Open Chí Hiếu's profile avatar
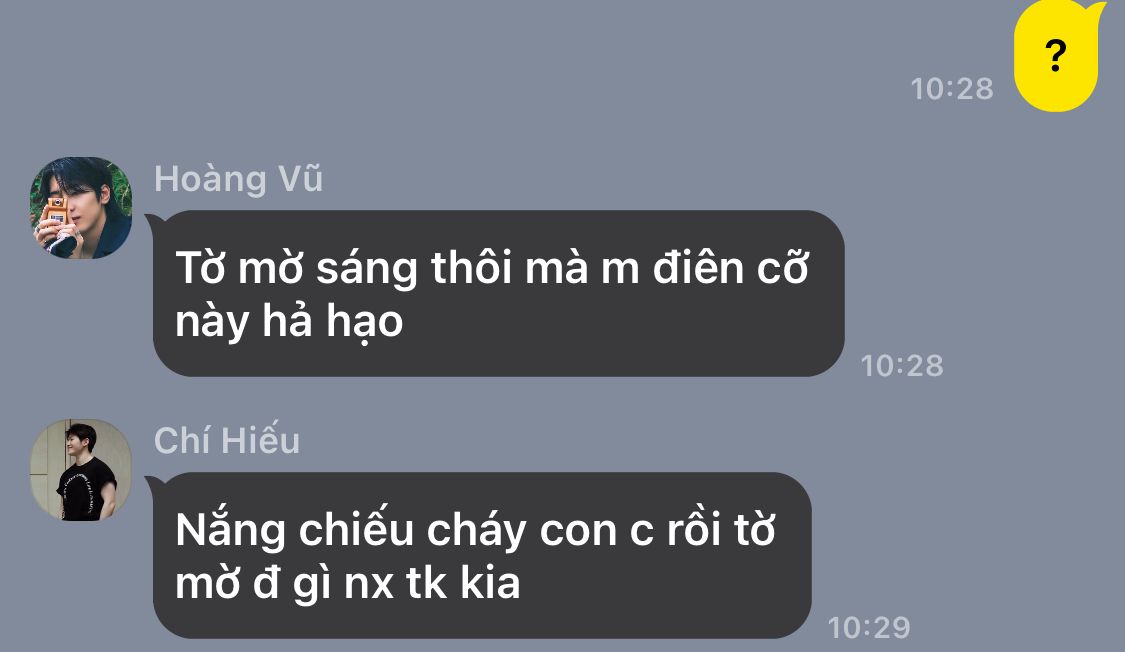 point(81,470)
